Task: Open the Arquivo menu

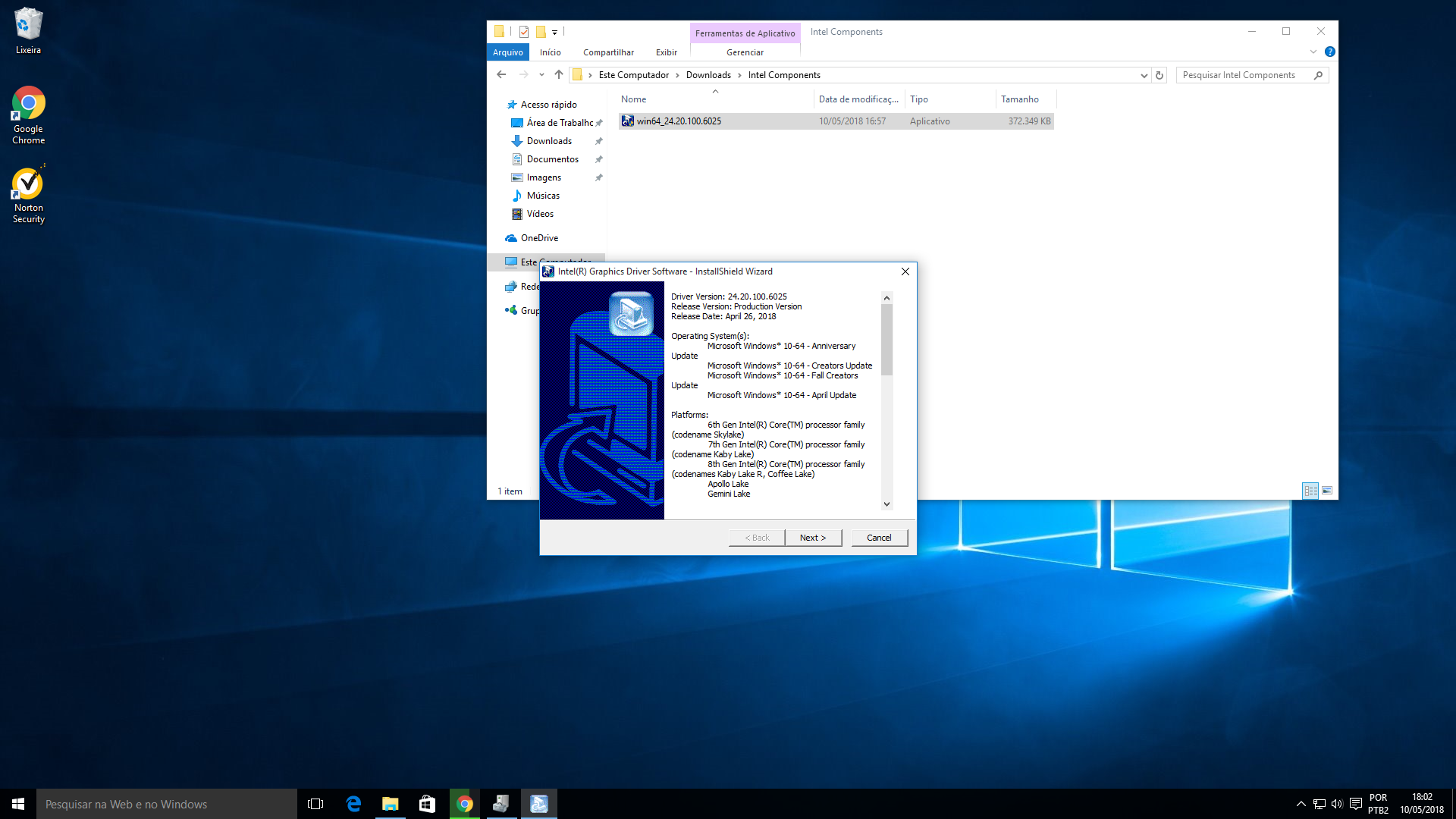Action: [507, 52]
